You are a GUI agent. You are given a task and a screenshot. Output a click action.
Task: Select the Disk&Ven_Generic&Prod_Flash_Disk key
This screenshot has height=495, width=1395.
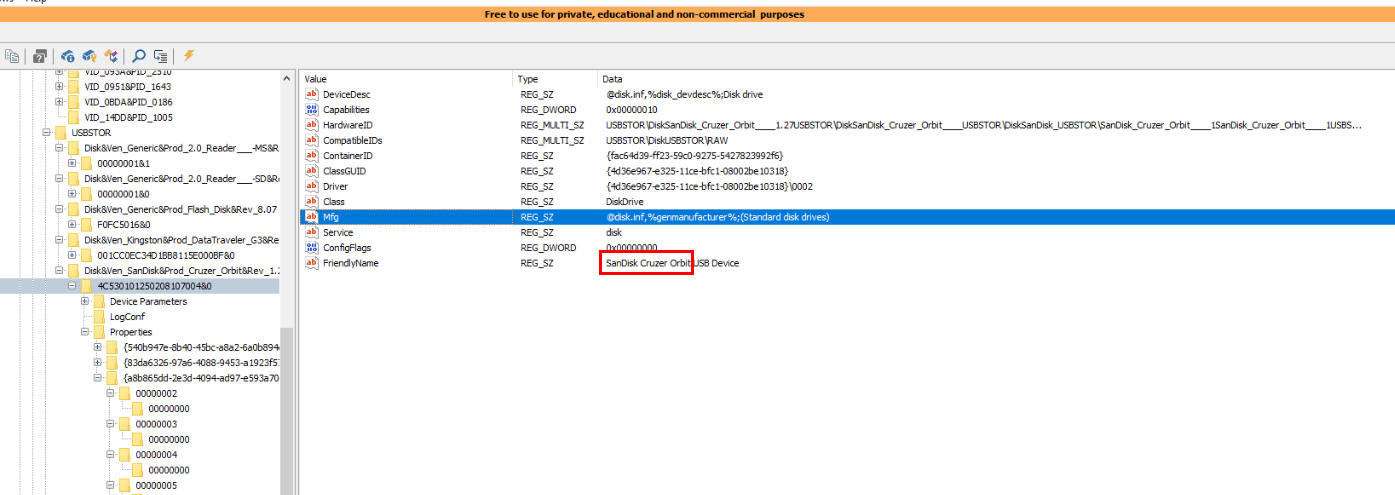(180, 210)
